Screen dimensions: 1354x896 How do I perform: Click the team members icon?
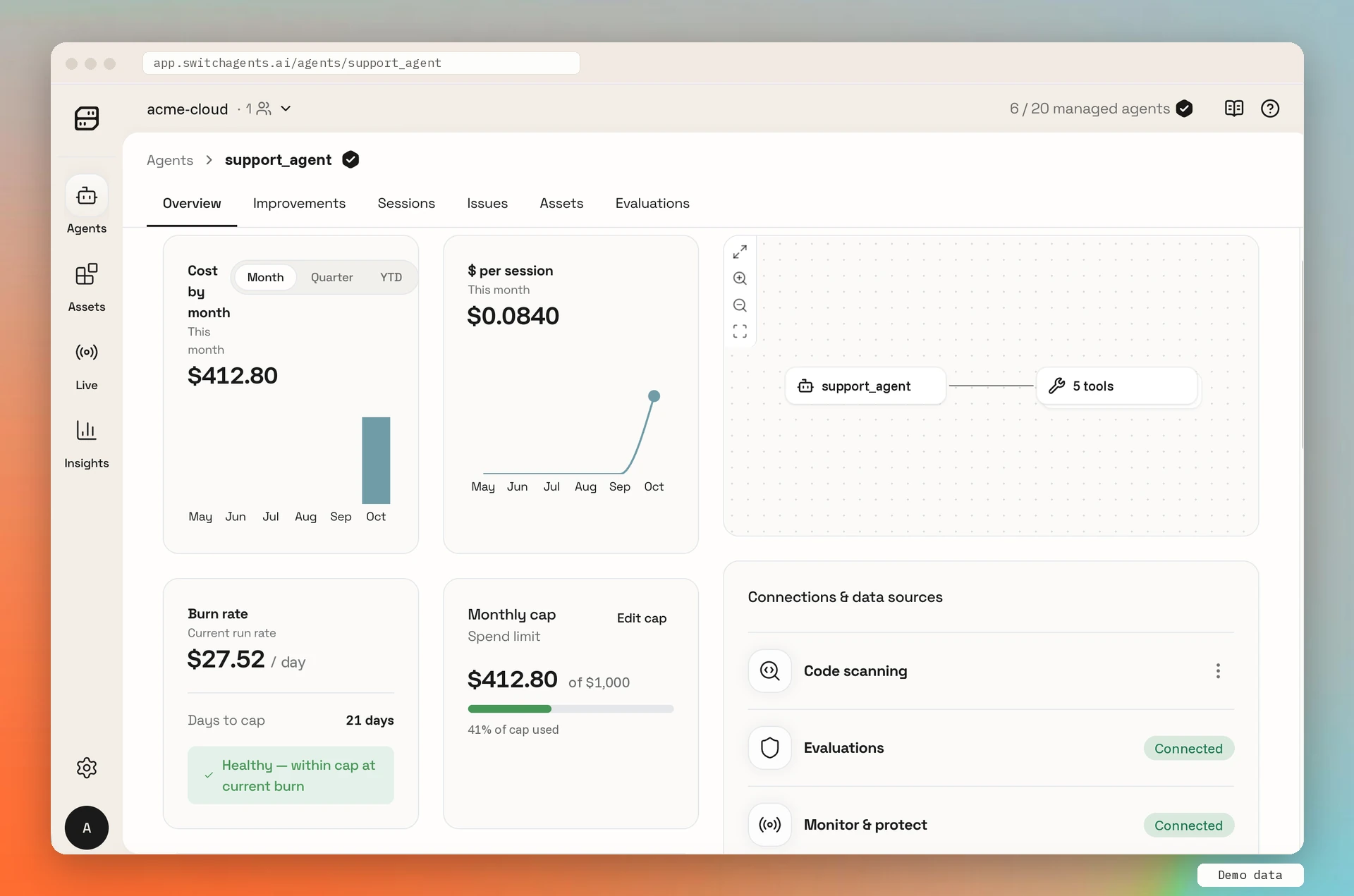click(264, 109)
